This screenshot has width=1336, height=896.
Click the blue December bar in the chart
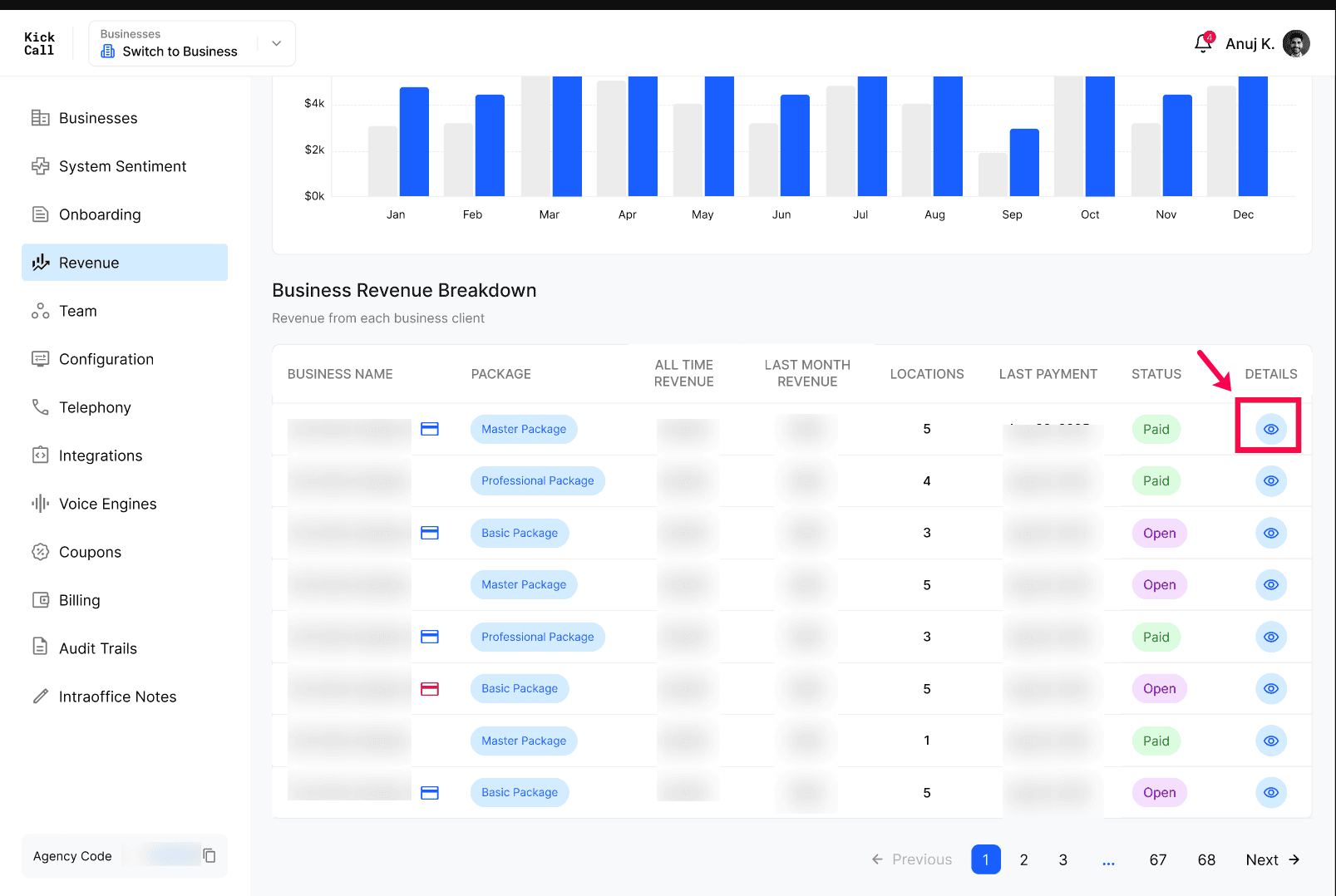coord(1253,136)
